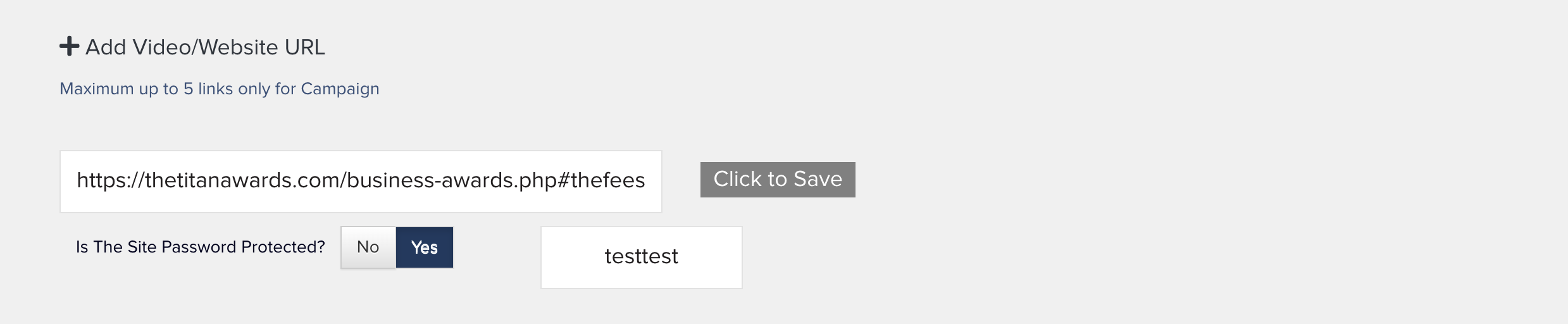Viewport: 1568px width, 324px height.
Task: Click the Click to Save button
Action: click(x=778, y=180)
